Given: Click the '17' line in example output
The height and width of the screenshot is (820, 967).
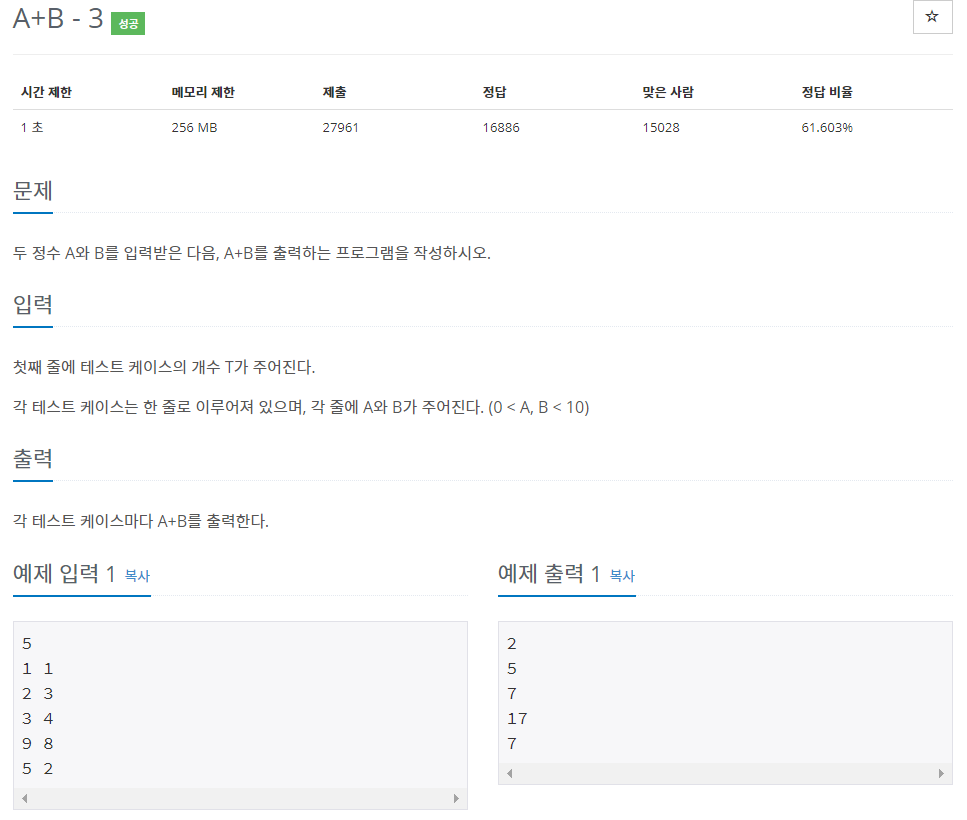Looking at the screenshot, I should (x=517, y=719).
